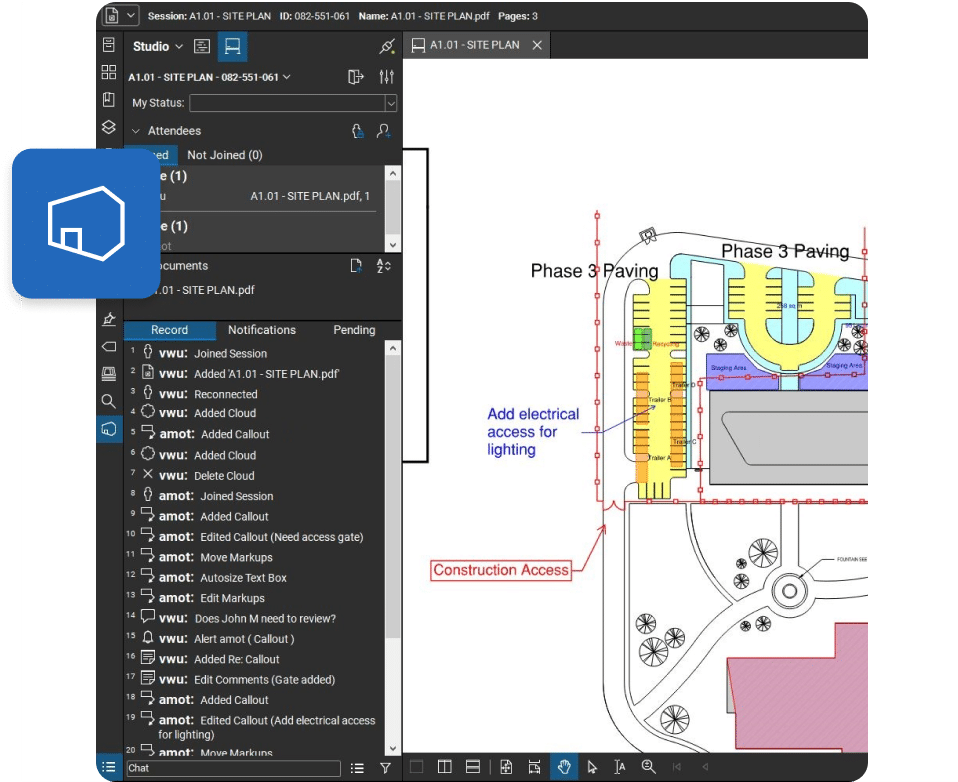Open session settings sliders icon

386,77
